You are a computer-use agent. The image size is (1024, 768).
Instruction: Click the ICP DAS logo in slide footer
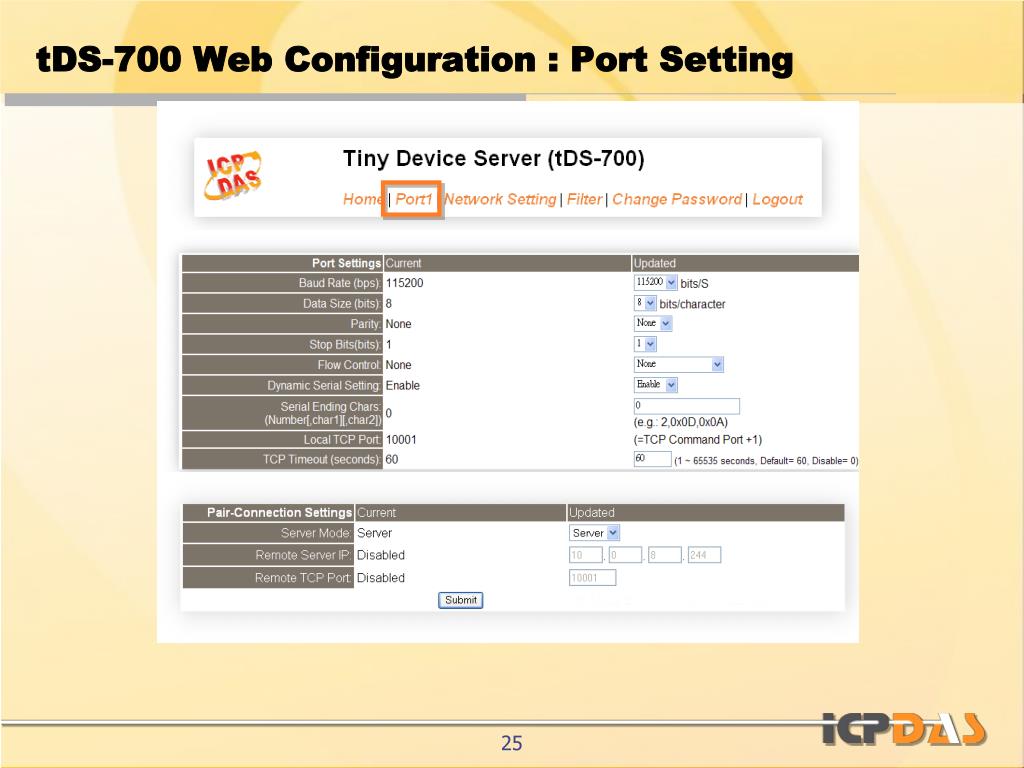coord(904,728)
